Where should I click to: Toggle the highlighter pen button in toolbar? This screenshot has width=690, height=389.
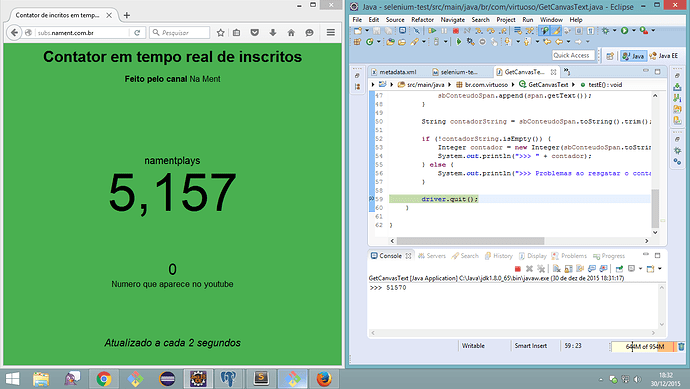(x=556, y=31)
